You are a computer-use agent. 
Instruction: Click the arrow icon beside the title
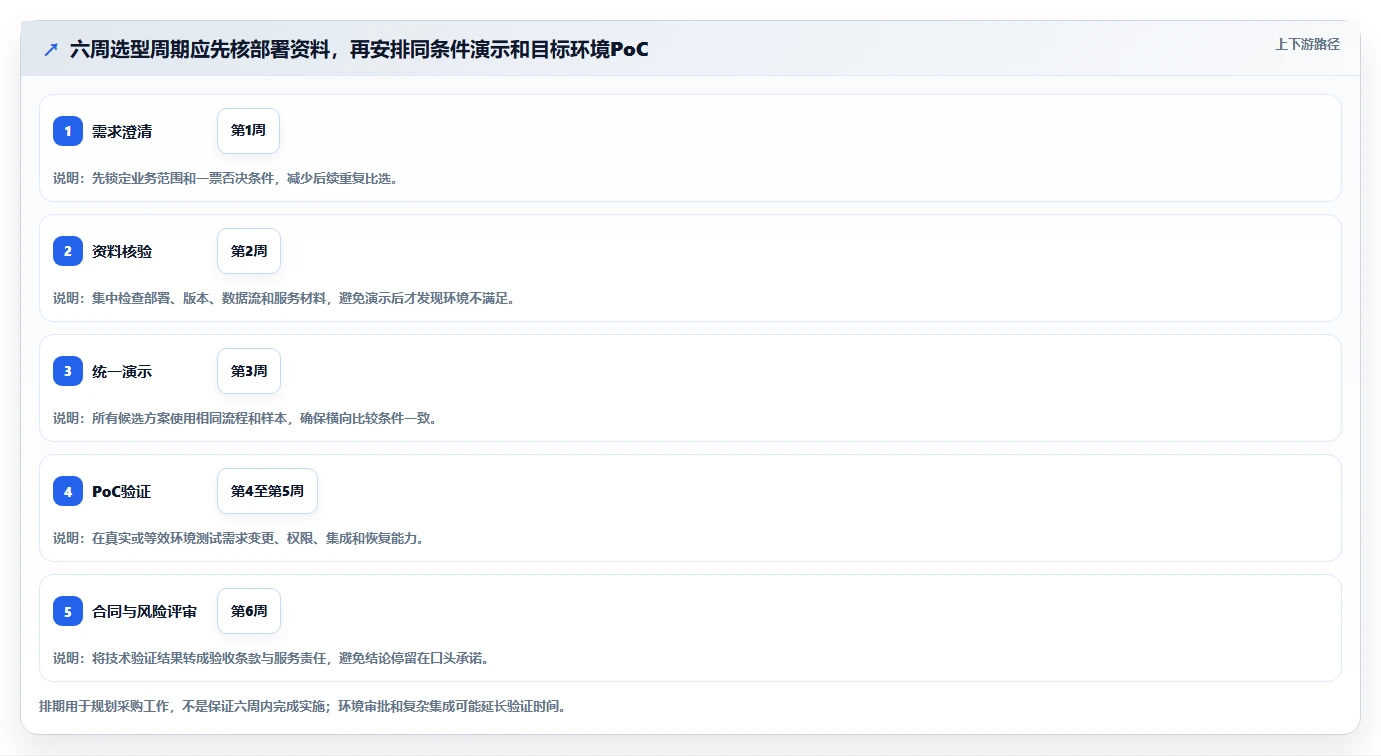(51, 49)
